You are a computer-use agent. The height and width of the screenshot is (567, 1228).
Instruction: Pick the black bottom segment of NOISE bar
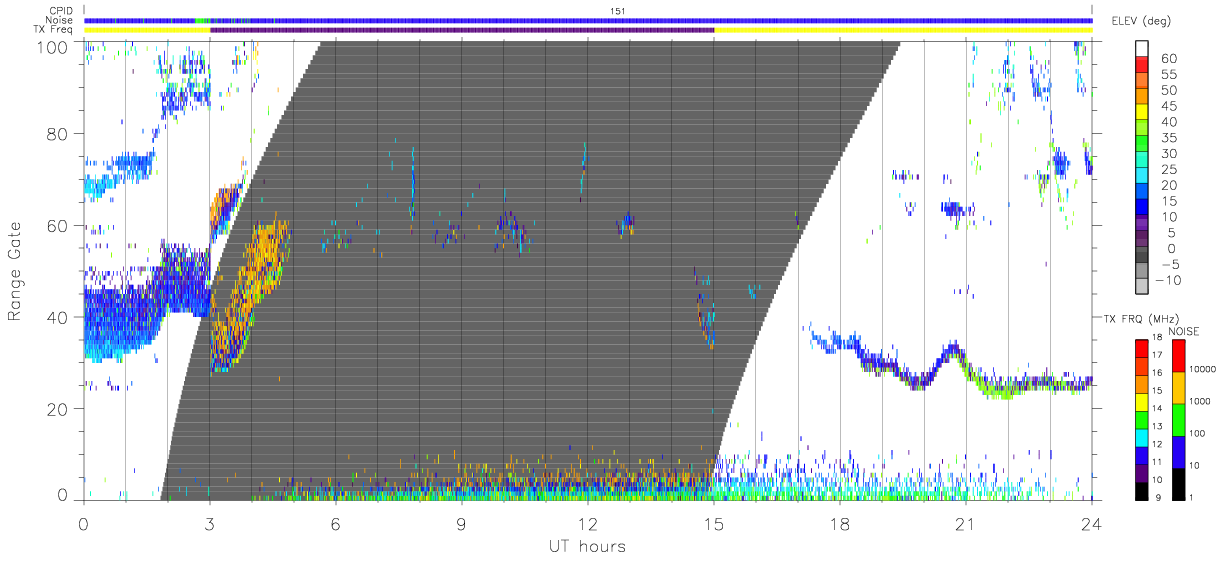1178,482
